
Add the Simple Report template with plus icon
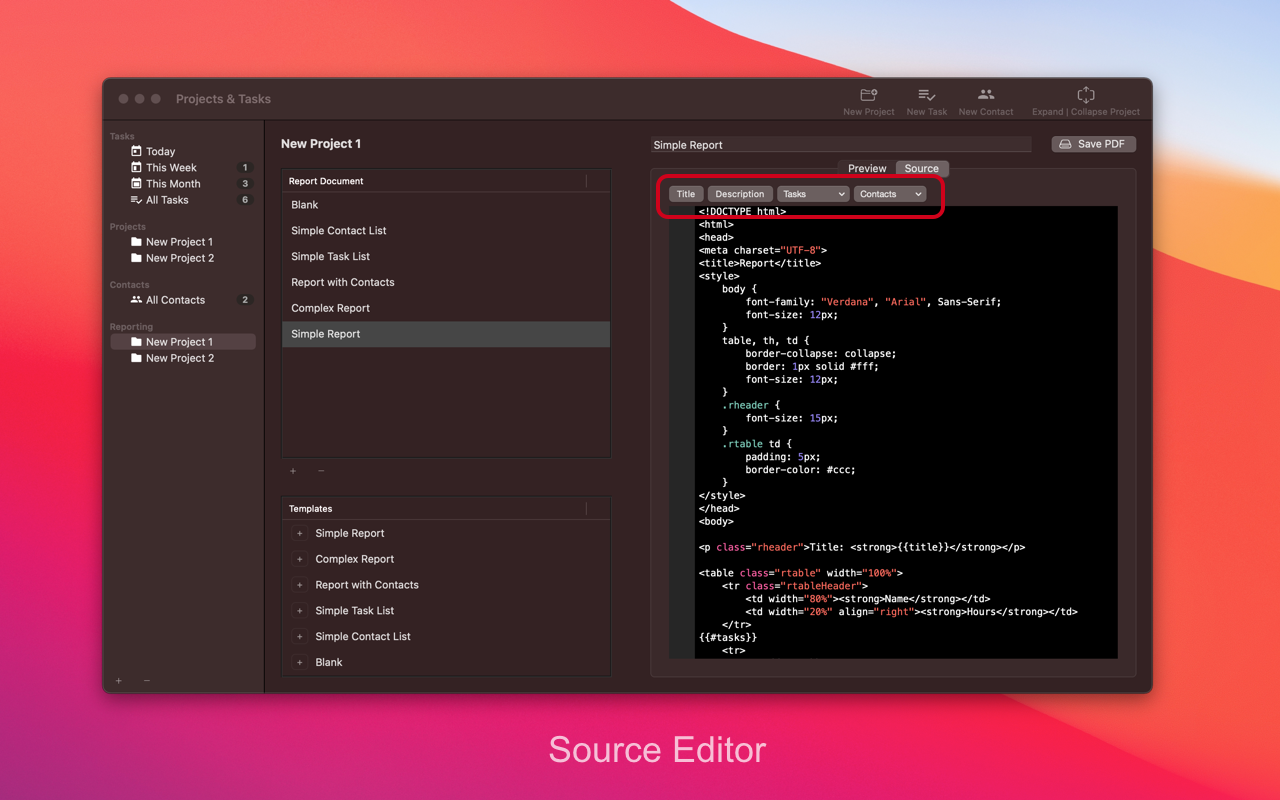coord(300,534)
